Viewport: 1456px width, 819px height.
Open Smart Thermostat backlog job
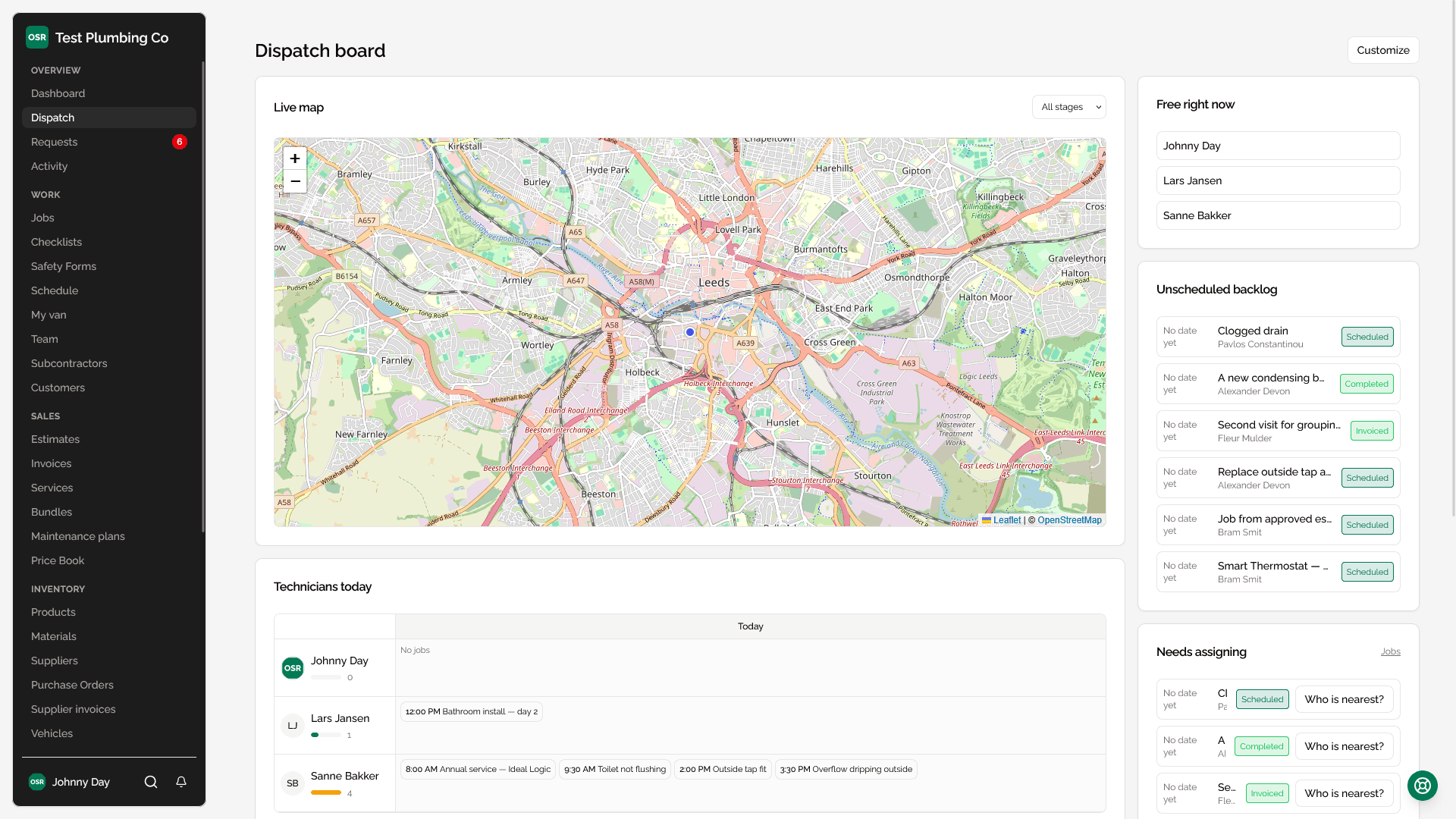[x=1279, y=572]
